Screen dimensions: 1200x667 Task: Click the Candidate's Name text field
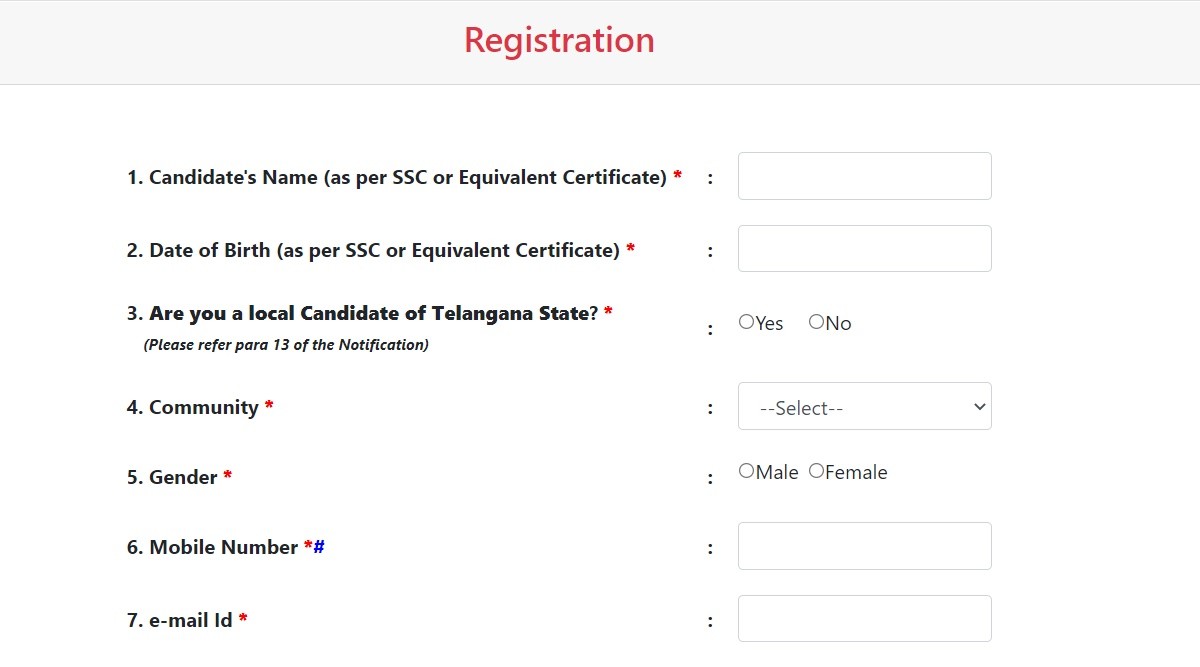click(864, 176)
